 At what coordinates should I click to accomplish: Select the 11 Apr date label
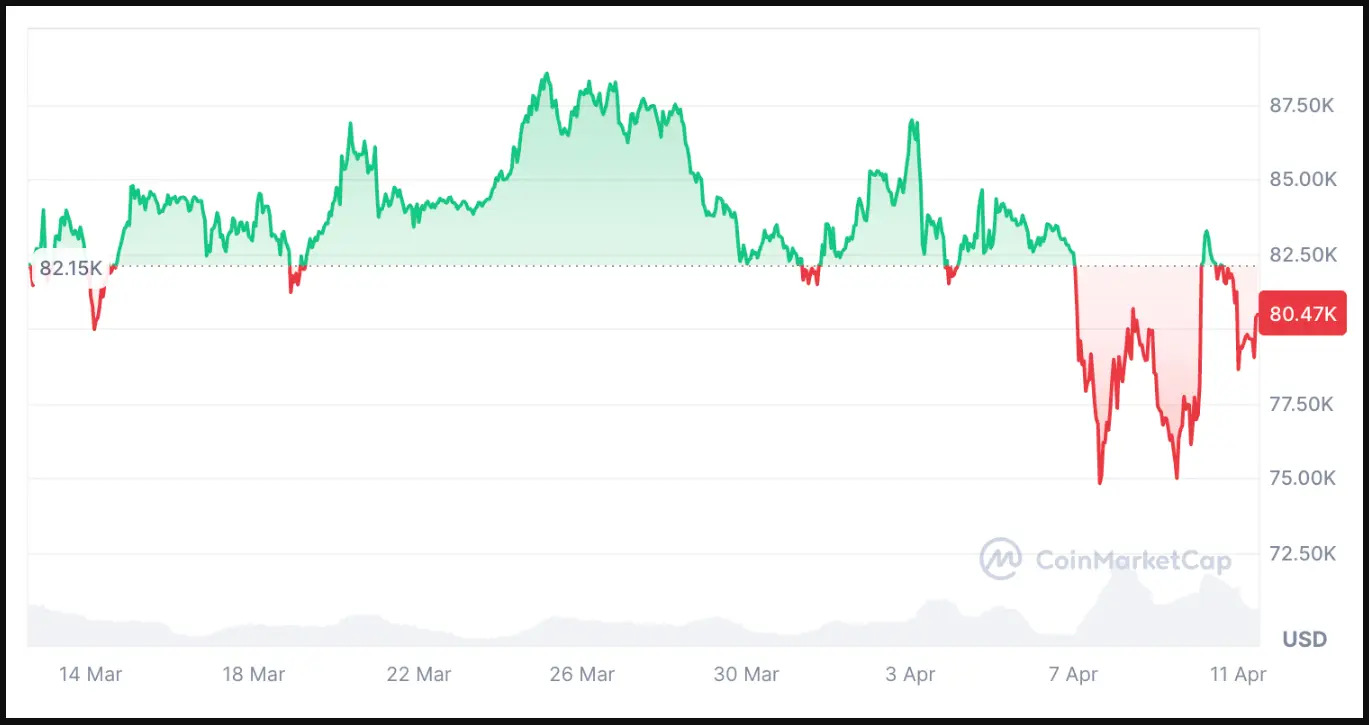(1237, 675)
